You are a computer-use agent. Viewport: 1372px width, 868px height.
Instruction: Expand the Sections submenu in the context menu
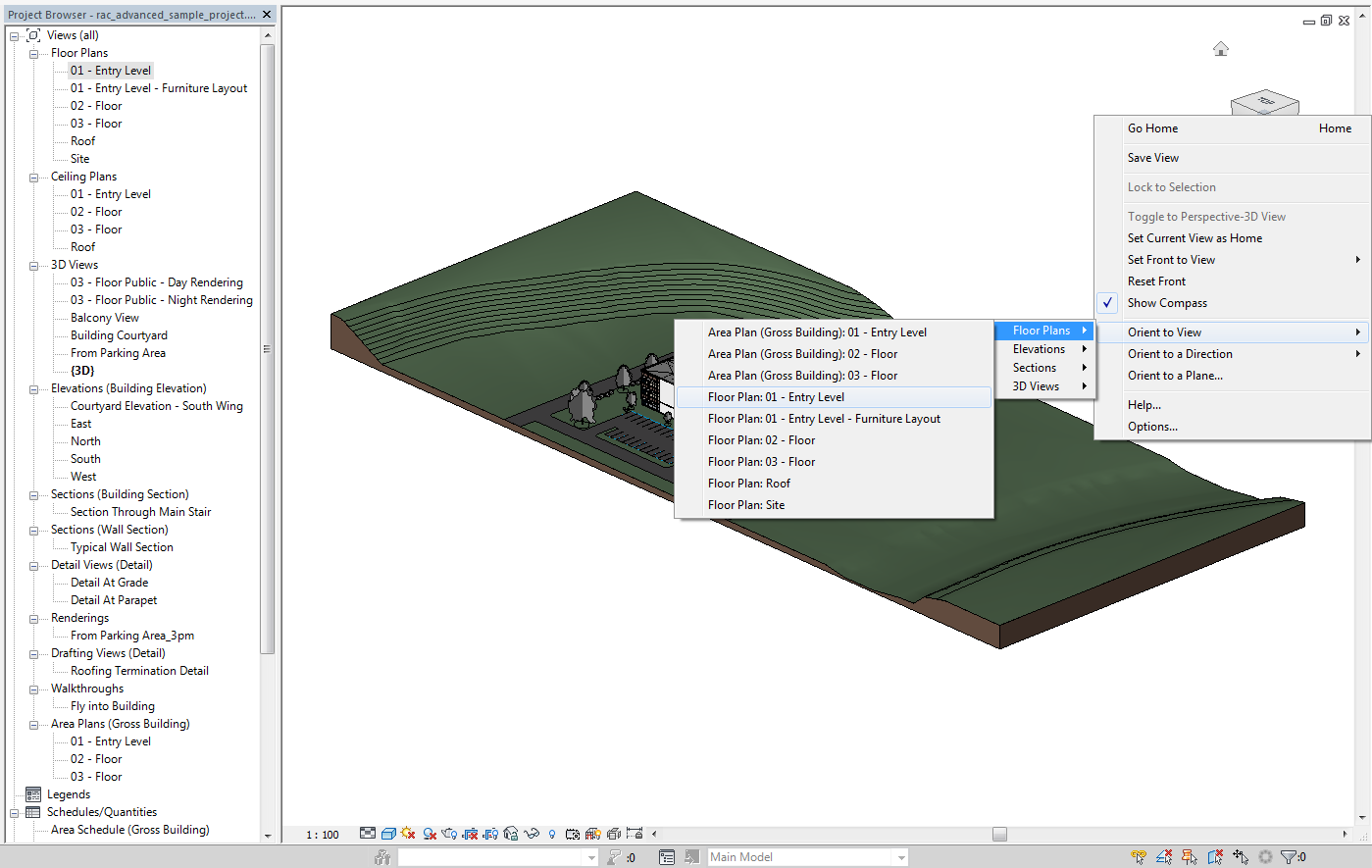(x=1035, y=367)
